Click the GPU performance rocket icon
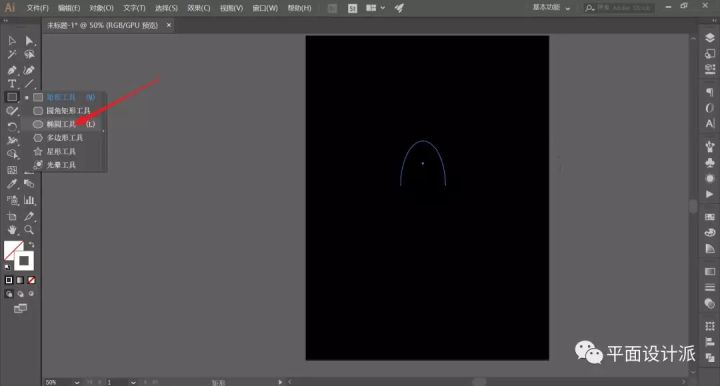 pos(399,8)
